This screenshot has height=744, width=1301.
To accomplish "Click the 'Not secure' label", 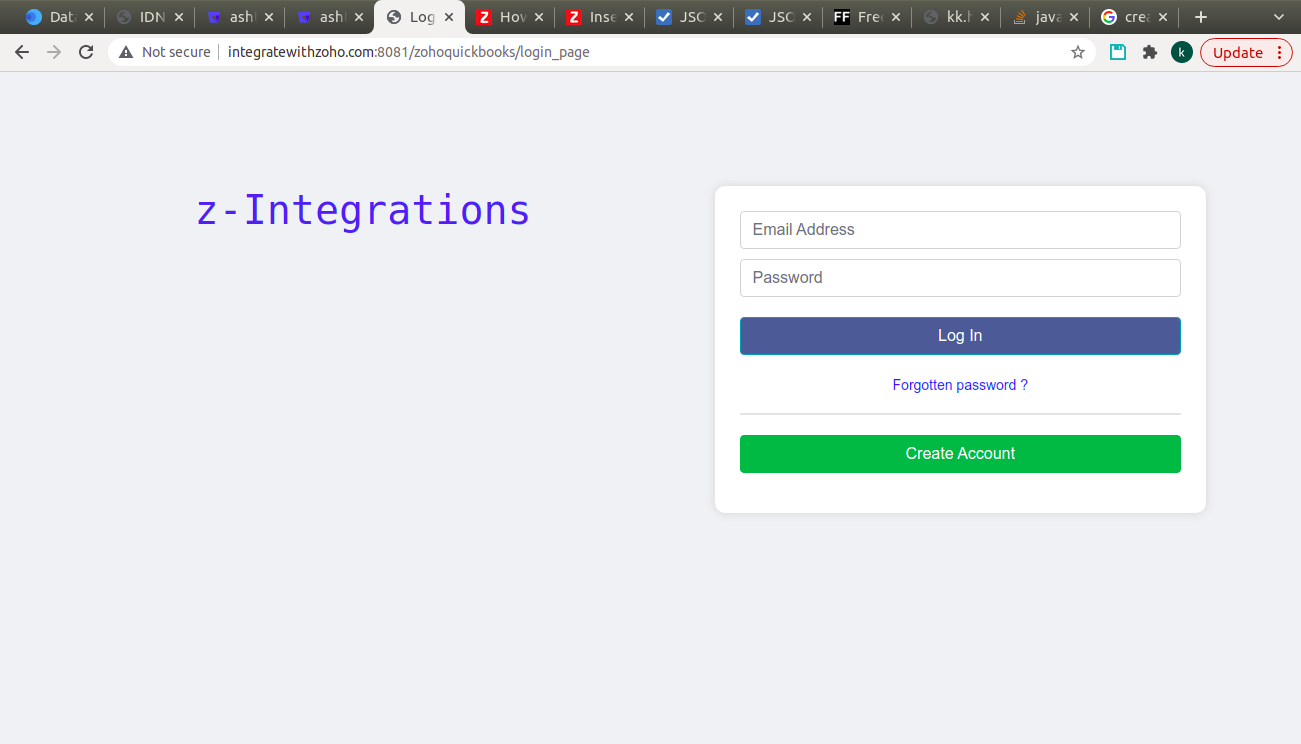I will pyautogui.click(x=176, y=52).
